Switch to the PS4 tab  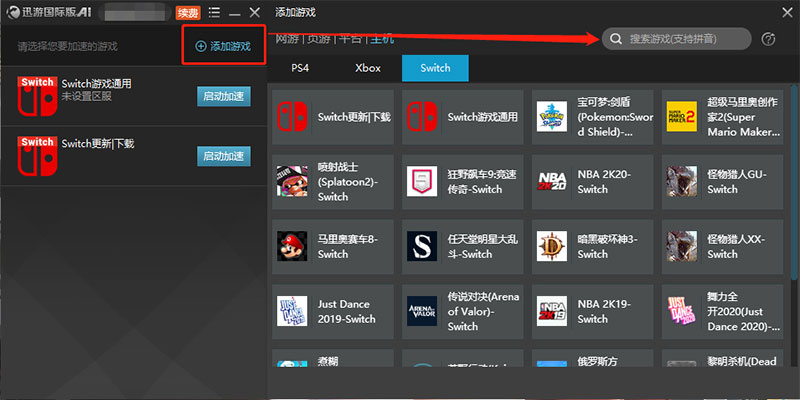pyautogui.click(x=300, y=68)
